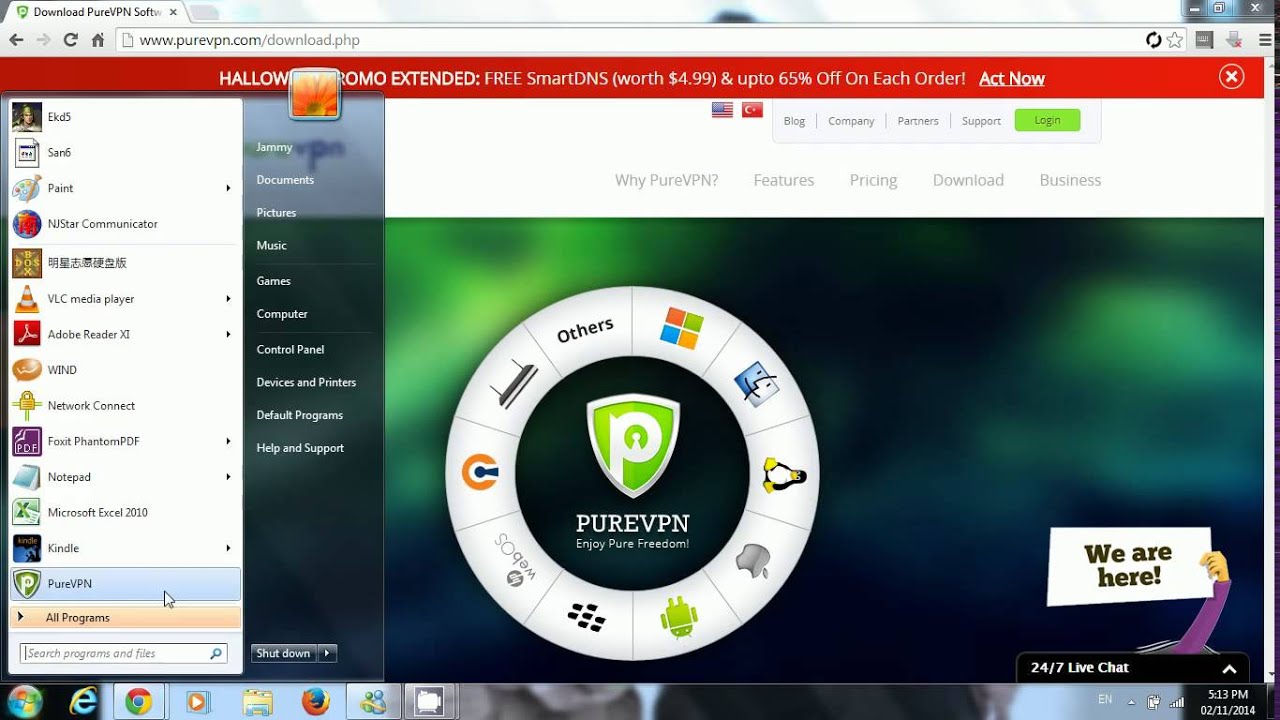
Task: Choose the Android robot icon on wheel
Action: point(679,616)
